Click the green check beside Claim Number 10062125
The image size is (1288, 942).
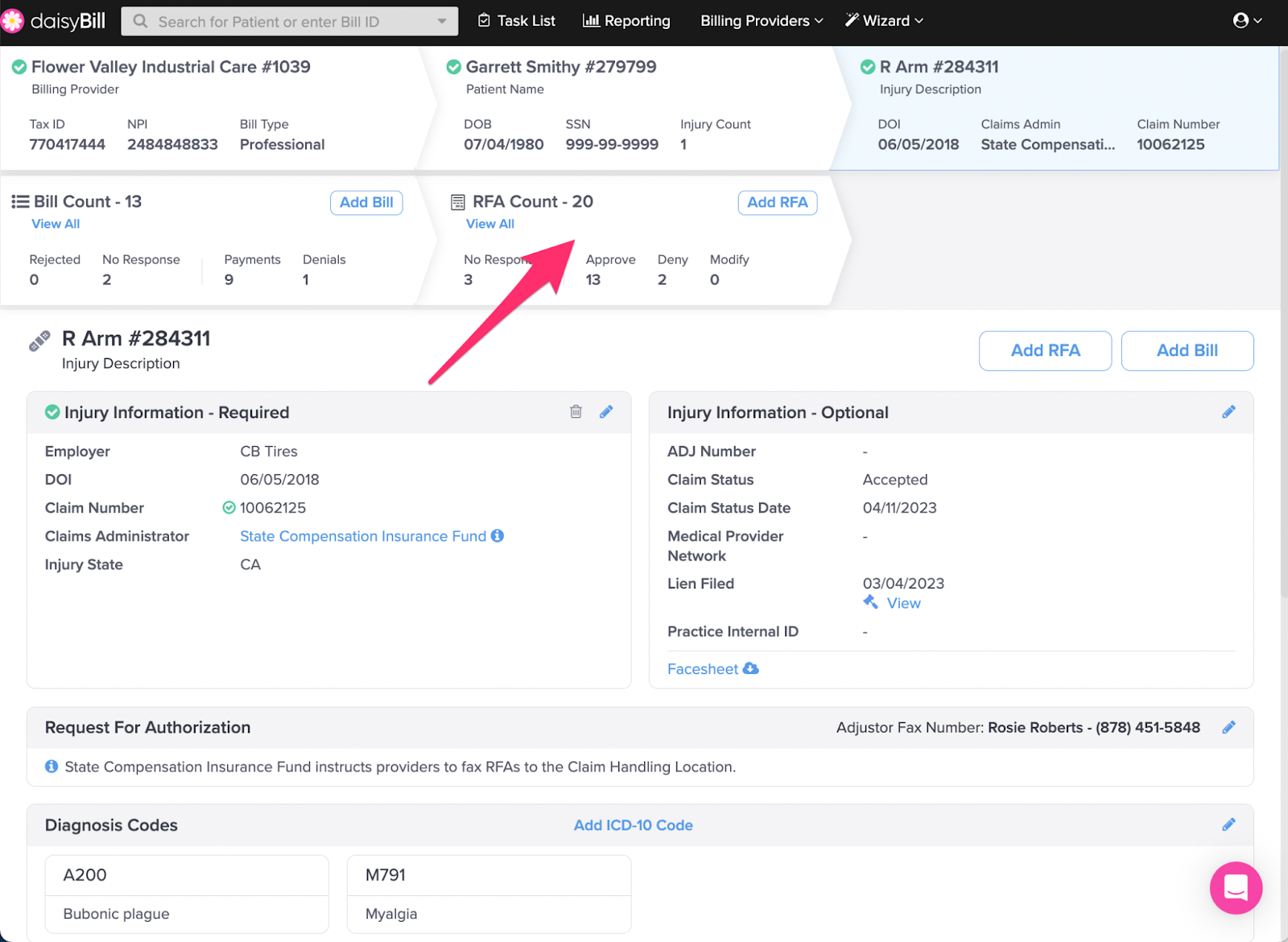click(x=229, y=507)
